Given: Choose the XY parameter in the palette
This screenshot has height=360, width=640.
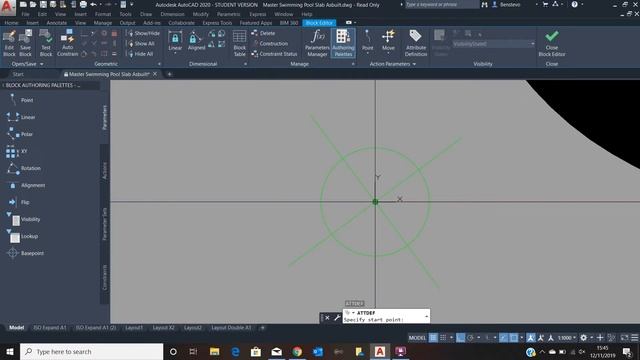Looking at the screenshot, I should (17, 151).
